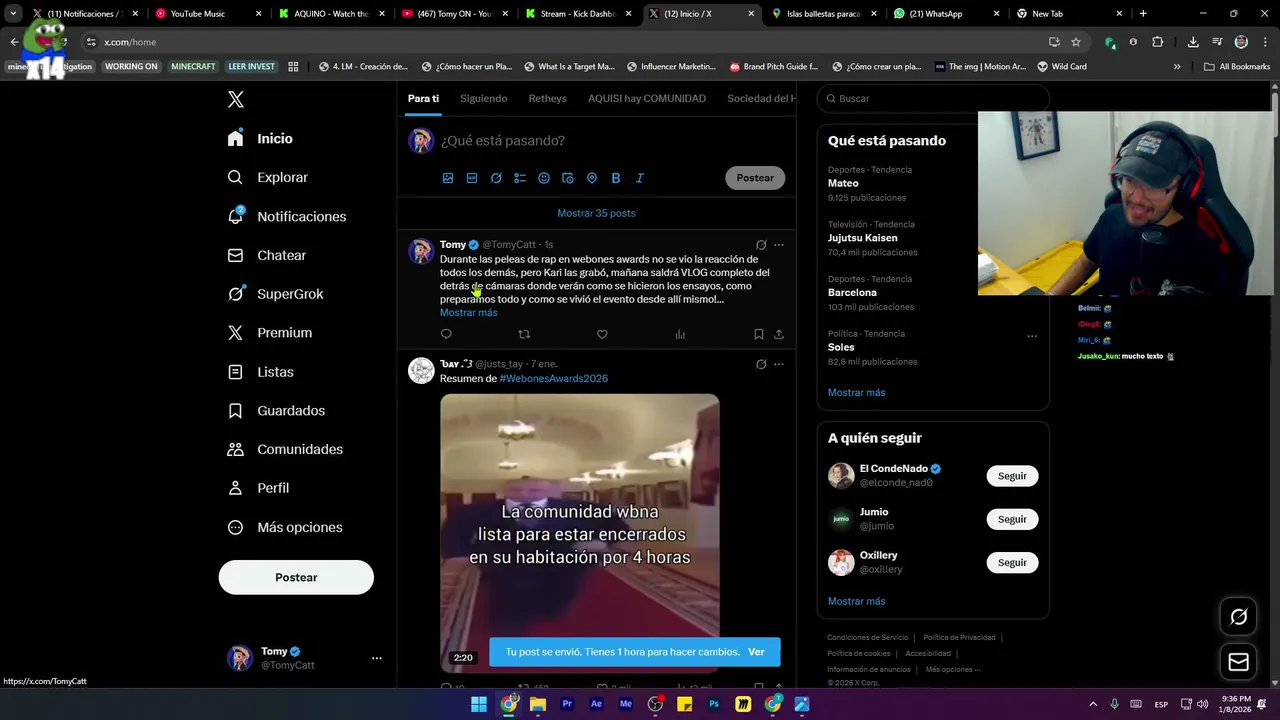Add an image with the media icon

tap(448, 178)
